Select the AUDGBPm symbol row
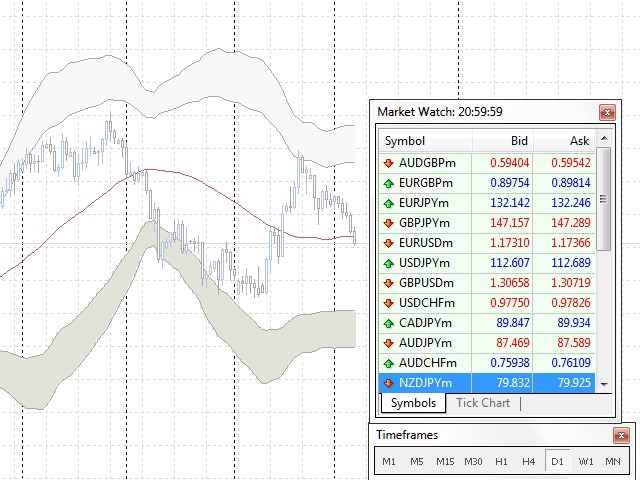640x480 pixels. 487,163
